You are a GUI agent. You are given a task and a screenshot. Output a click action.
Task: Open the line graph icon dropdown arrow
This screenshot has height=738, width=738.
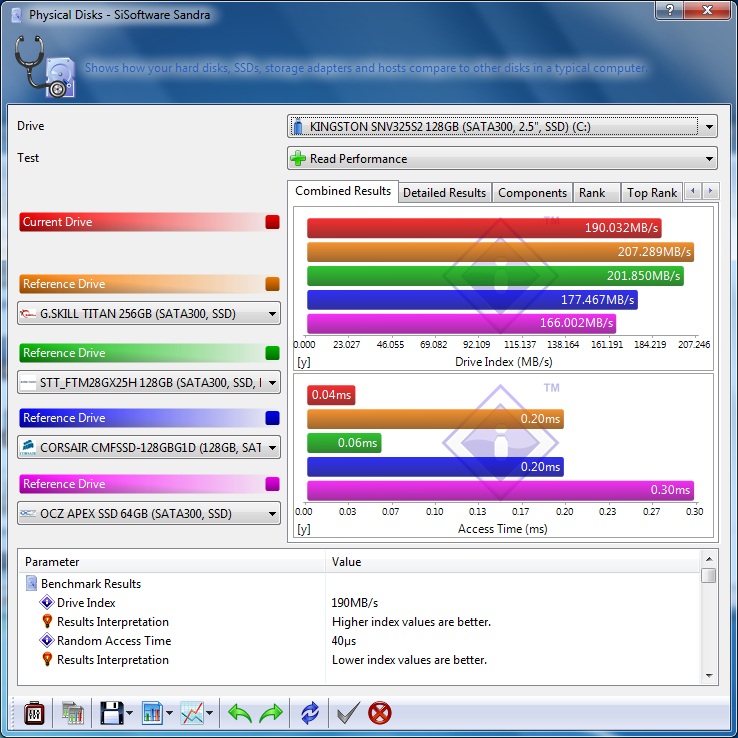pyautogui.click(x=209, y=714)
